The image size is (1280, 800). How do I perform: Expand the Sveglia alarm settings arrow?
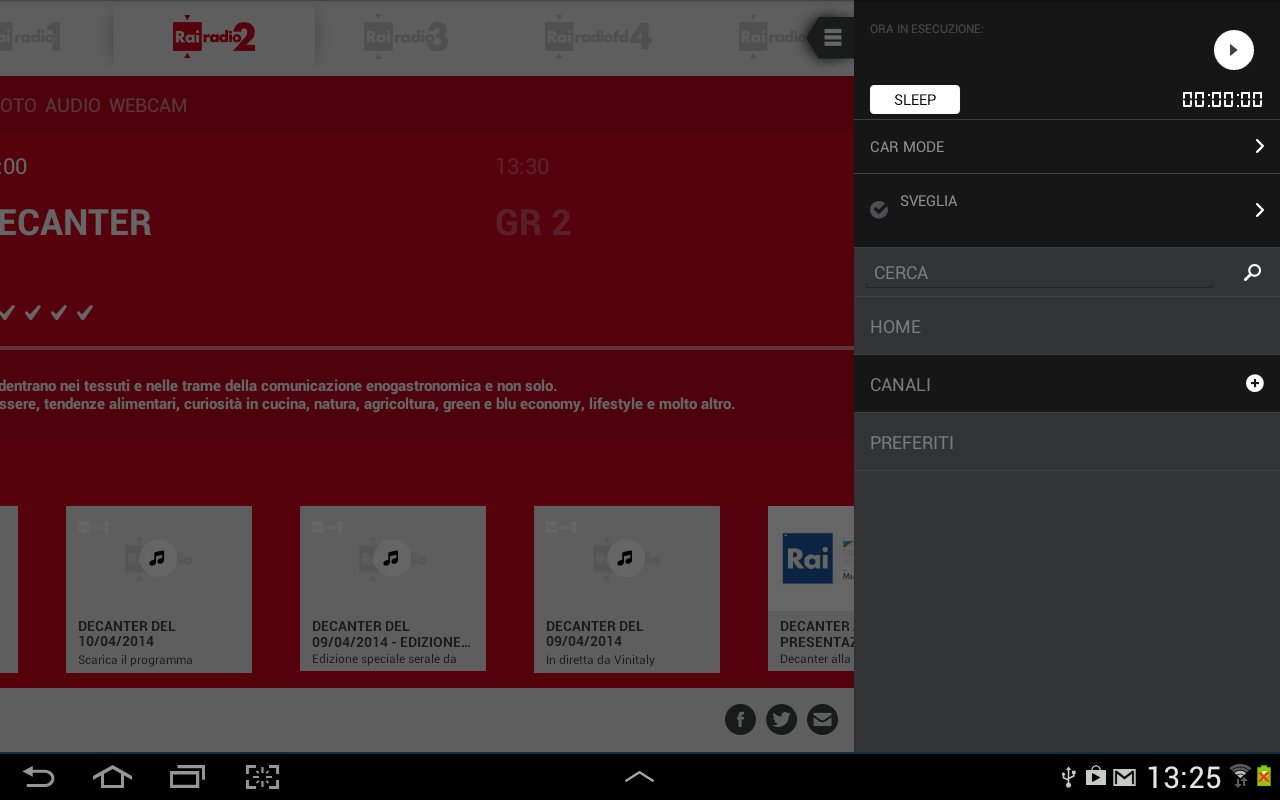1259,210
